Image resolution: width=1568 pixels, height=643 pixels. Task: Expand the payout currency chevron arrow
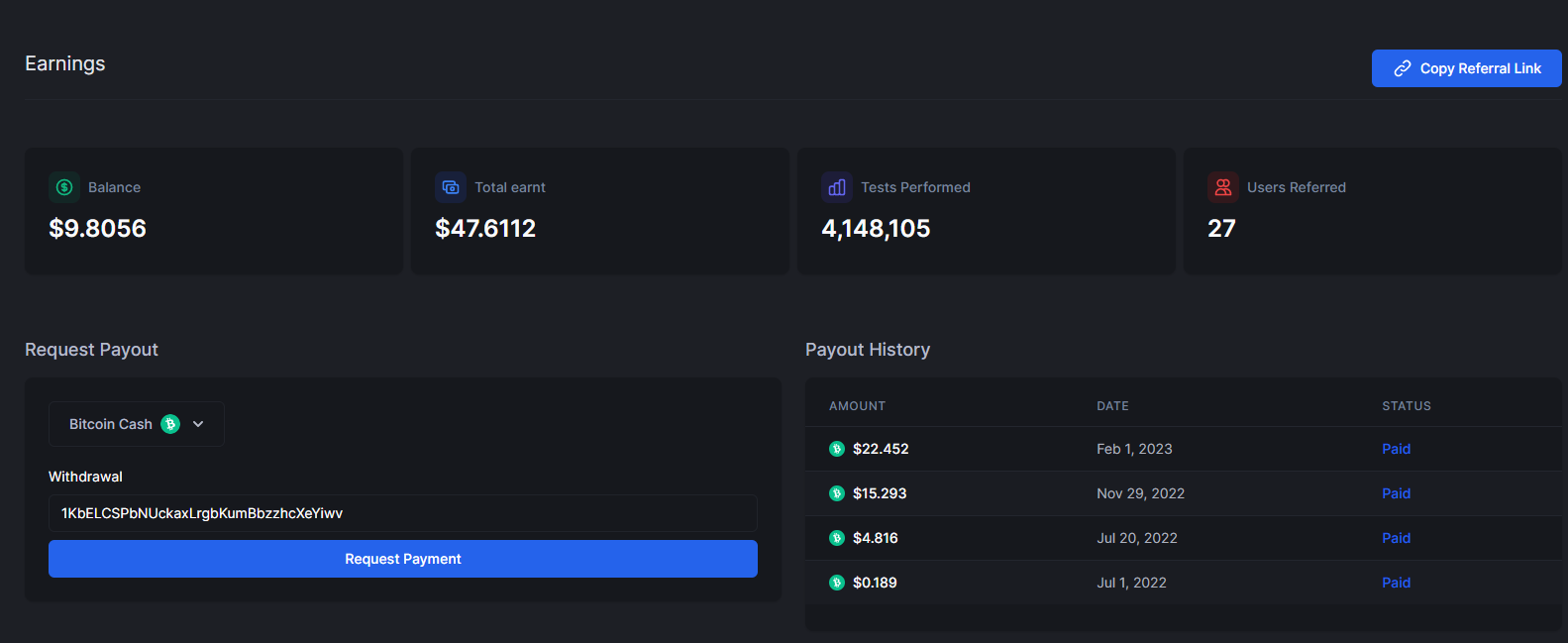[198, 424]
